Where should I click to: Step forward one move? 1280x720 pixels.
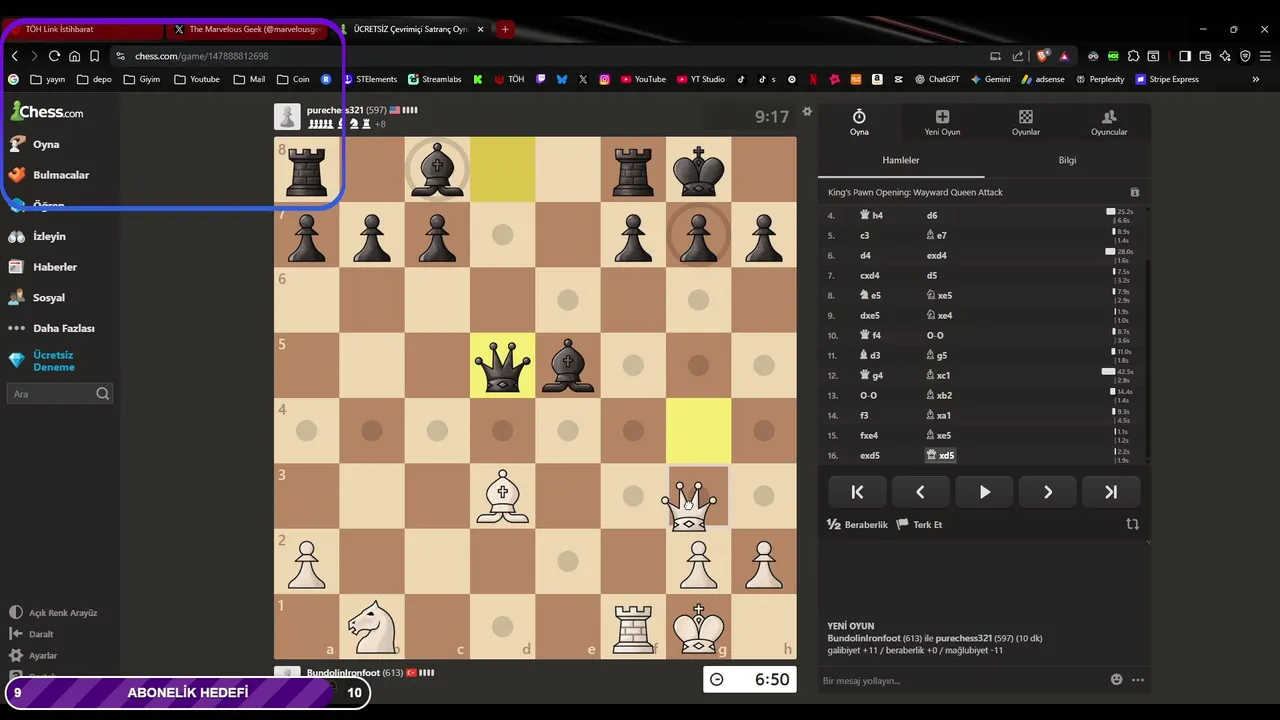click(x=1047, y=492)
